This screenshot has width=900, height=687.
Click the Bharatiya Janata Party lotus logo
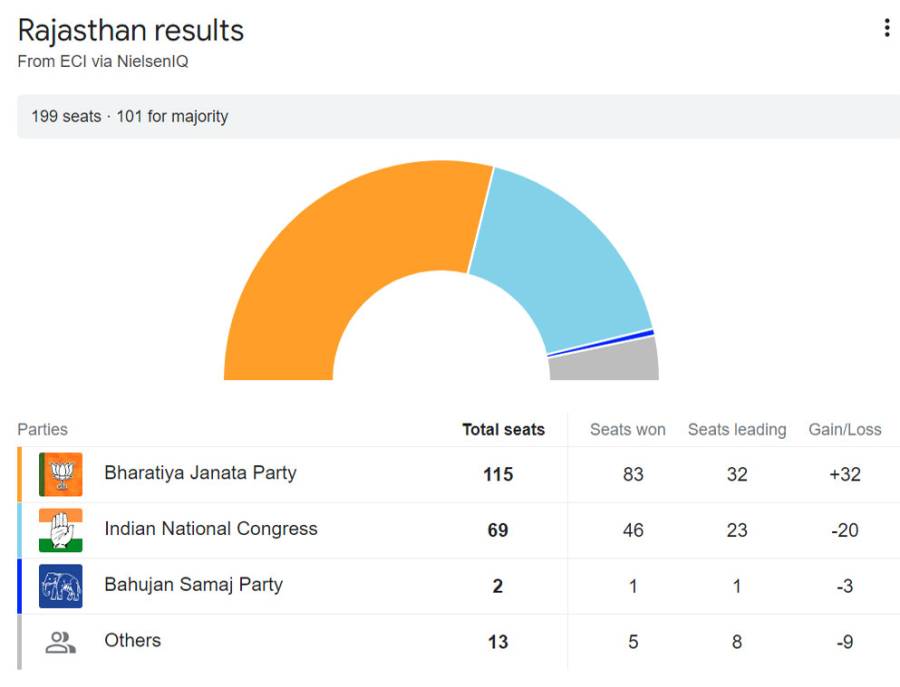tap(61, 474)
